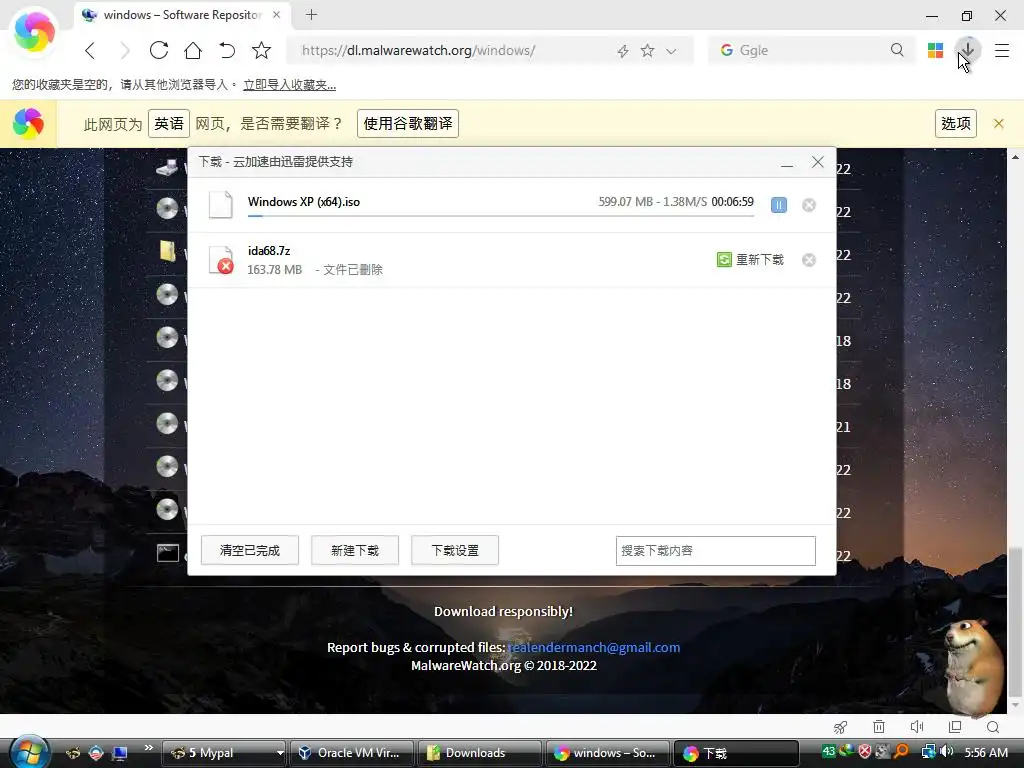
Task: Click the 英语 language selector in translate bar
Action: 169,123
